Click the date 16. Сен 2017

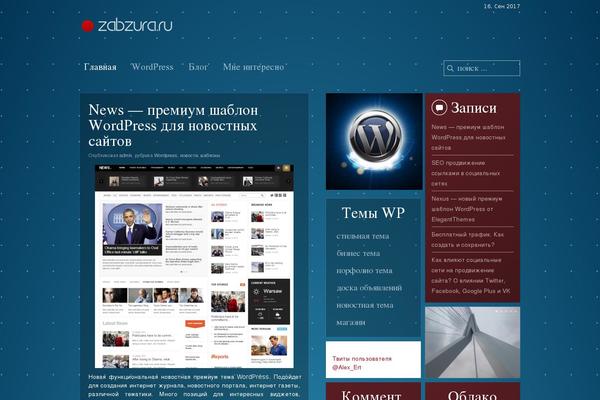[502, 6]
